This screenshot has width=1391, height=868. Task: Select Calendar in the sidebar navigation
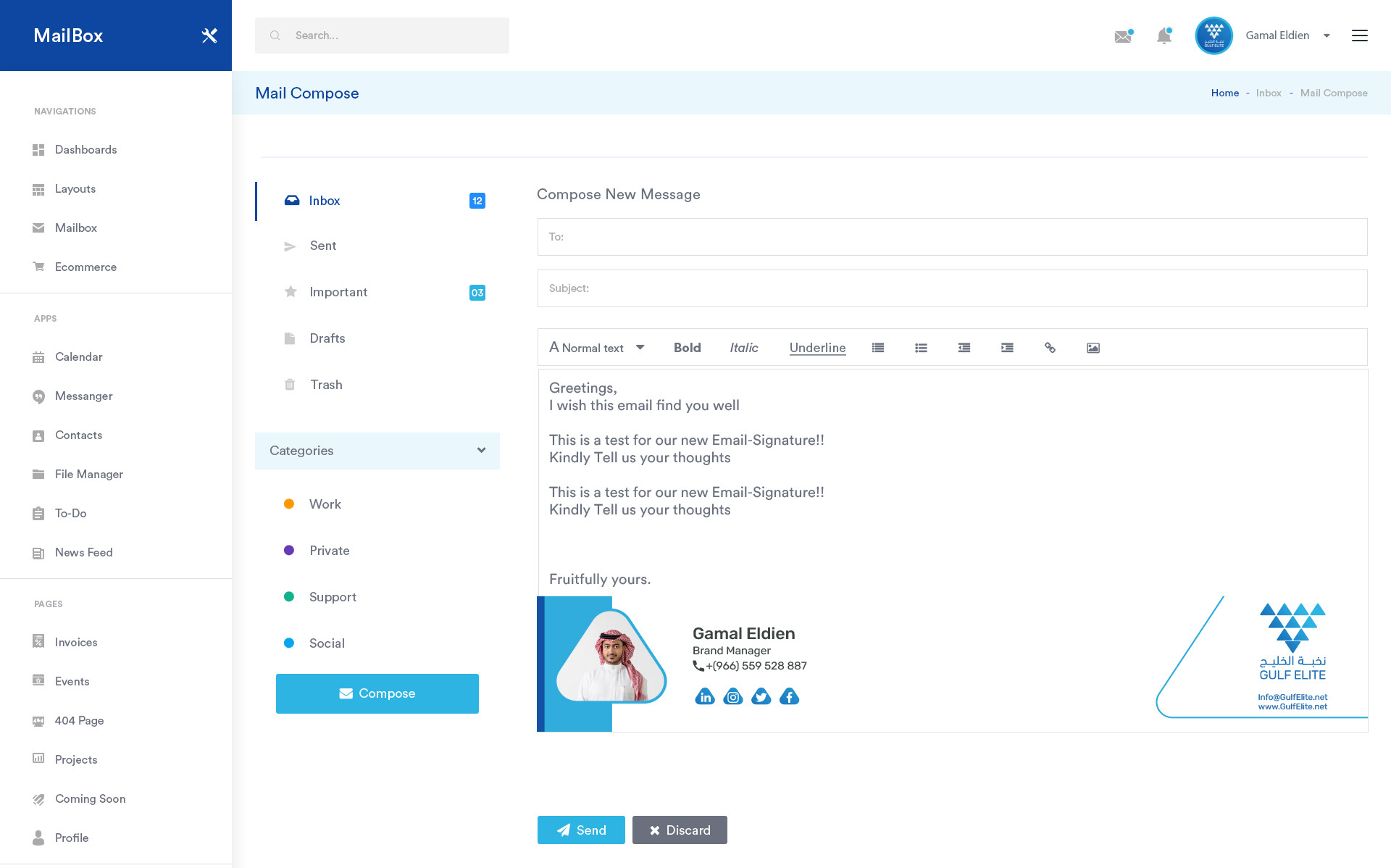pos(78,356)
